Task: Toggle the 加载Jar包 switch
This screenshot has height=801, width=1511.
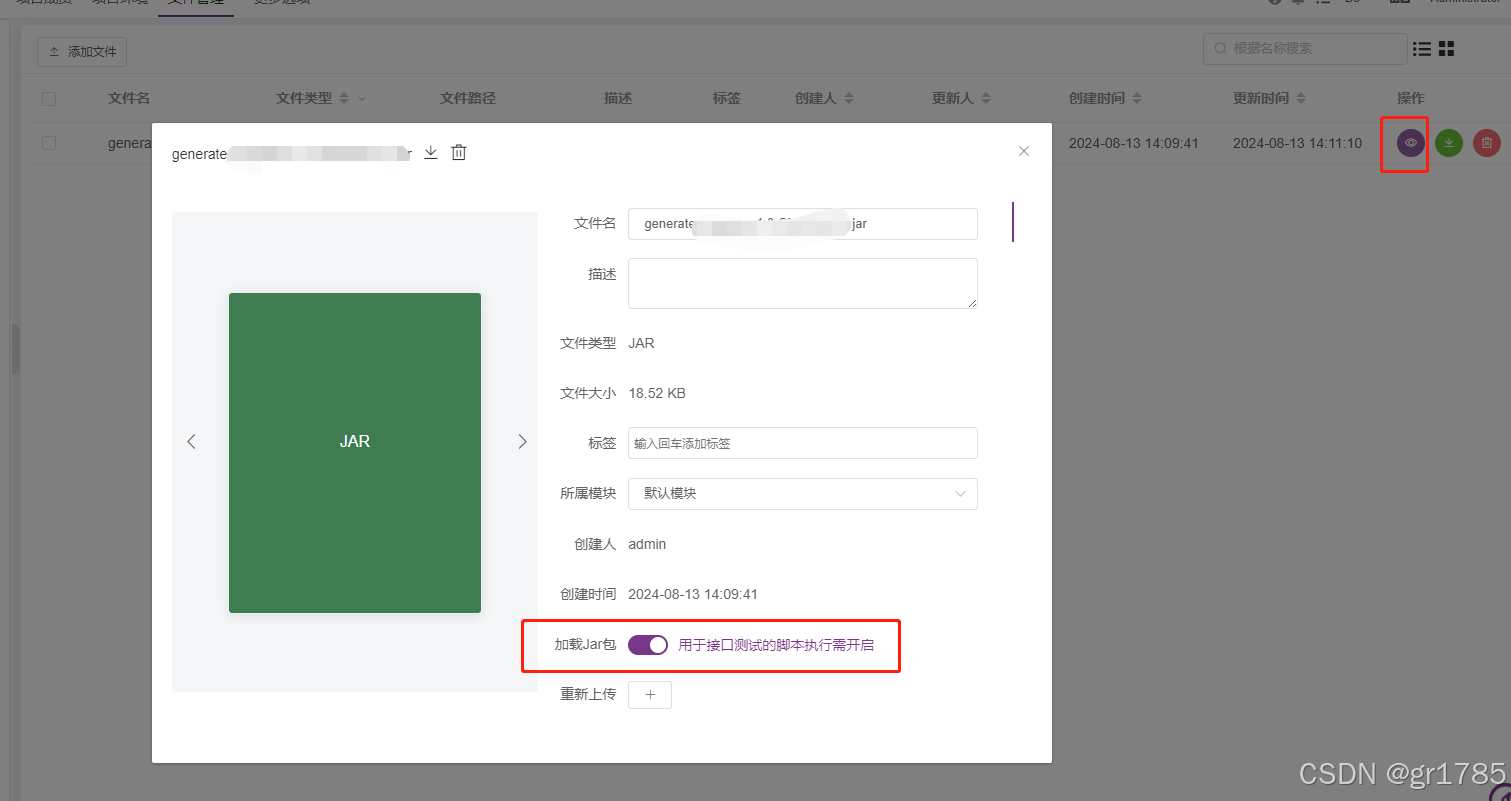Action: [x=648, y=645]
